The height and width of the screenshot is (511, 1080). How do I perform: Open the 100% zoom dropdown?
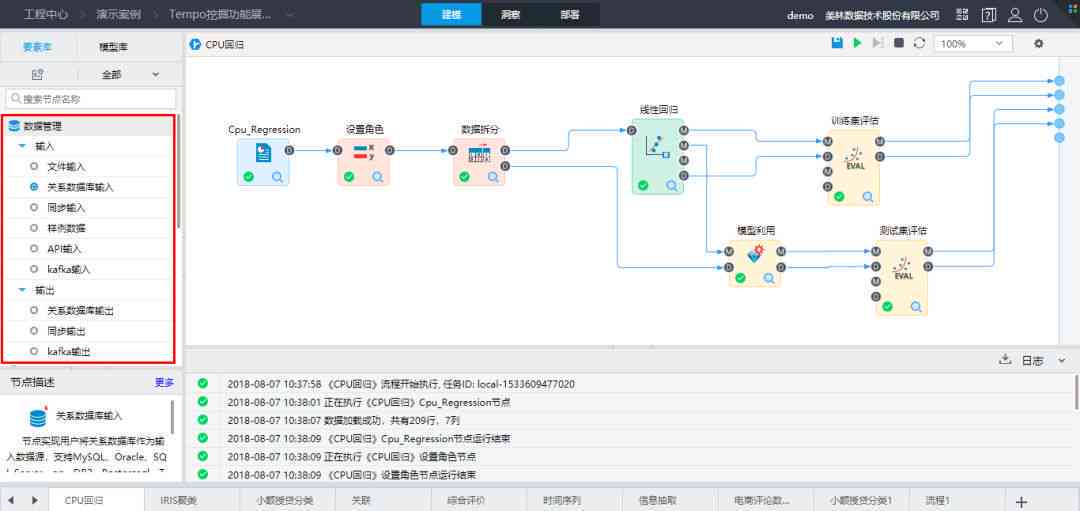pyautogui.click(x=973, y=43)
